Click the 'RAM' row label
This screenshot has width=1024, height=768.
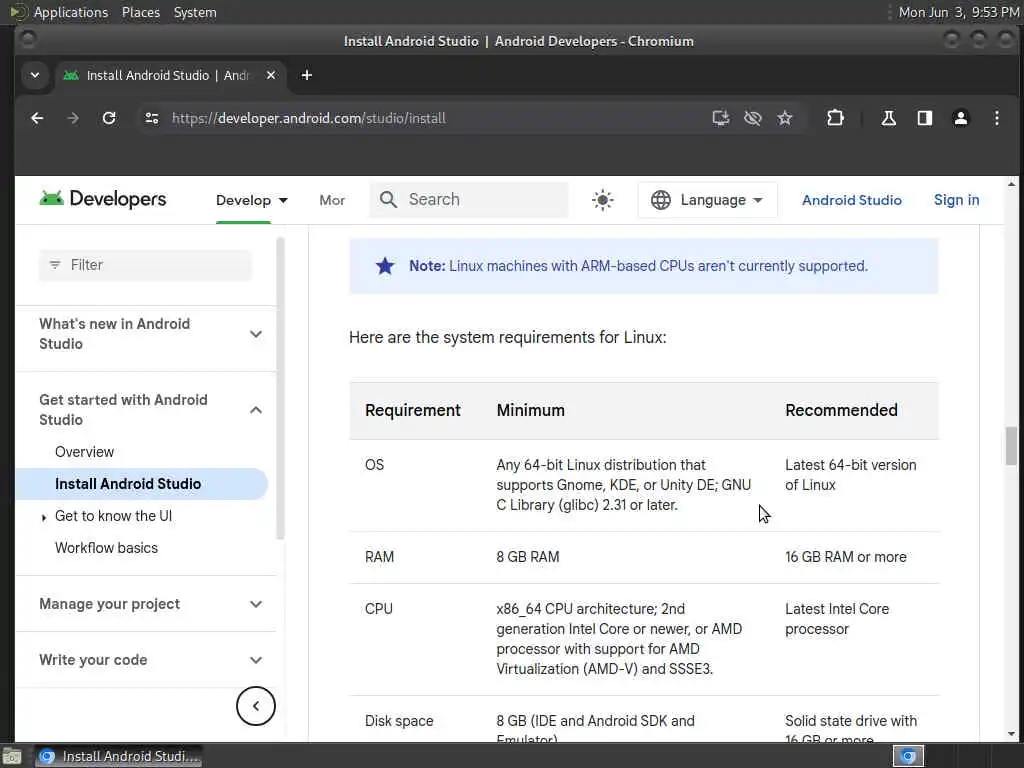tap(379, 557)
